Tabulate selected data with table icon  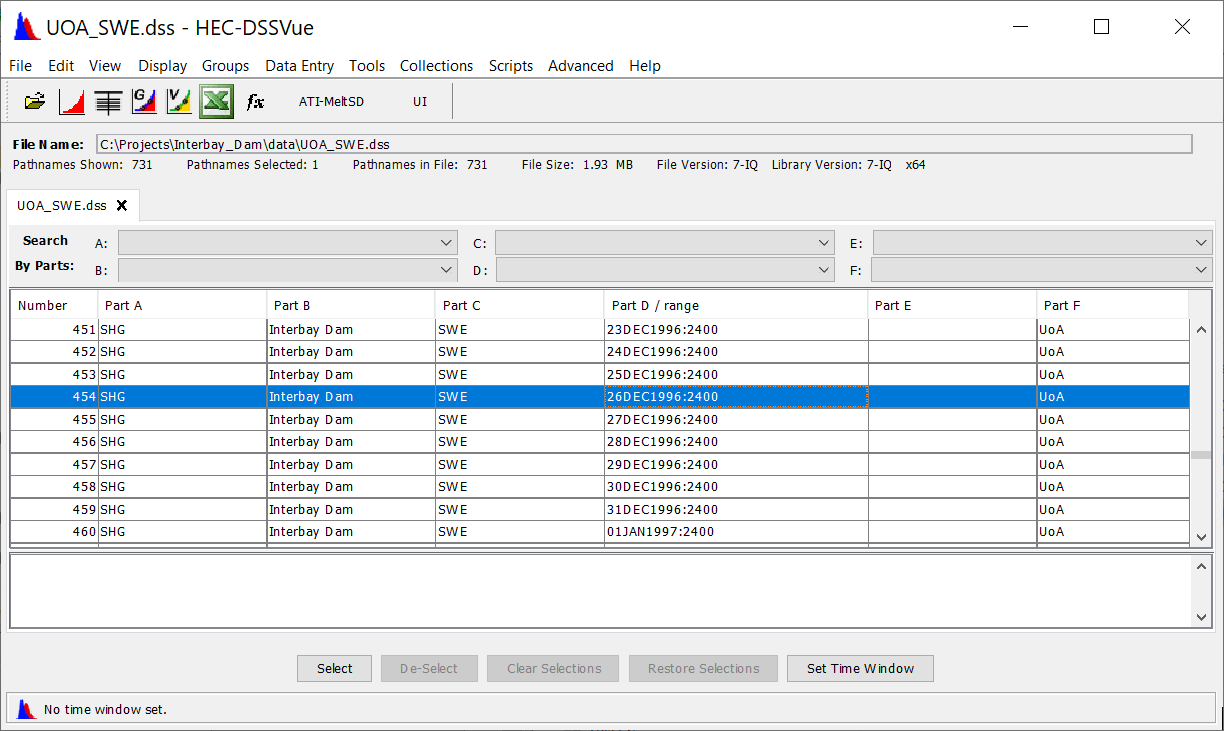coord(108,101)
